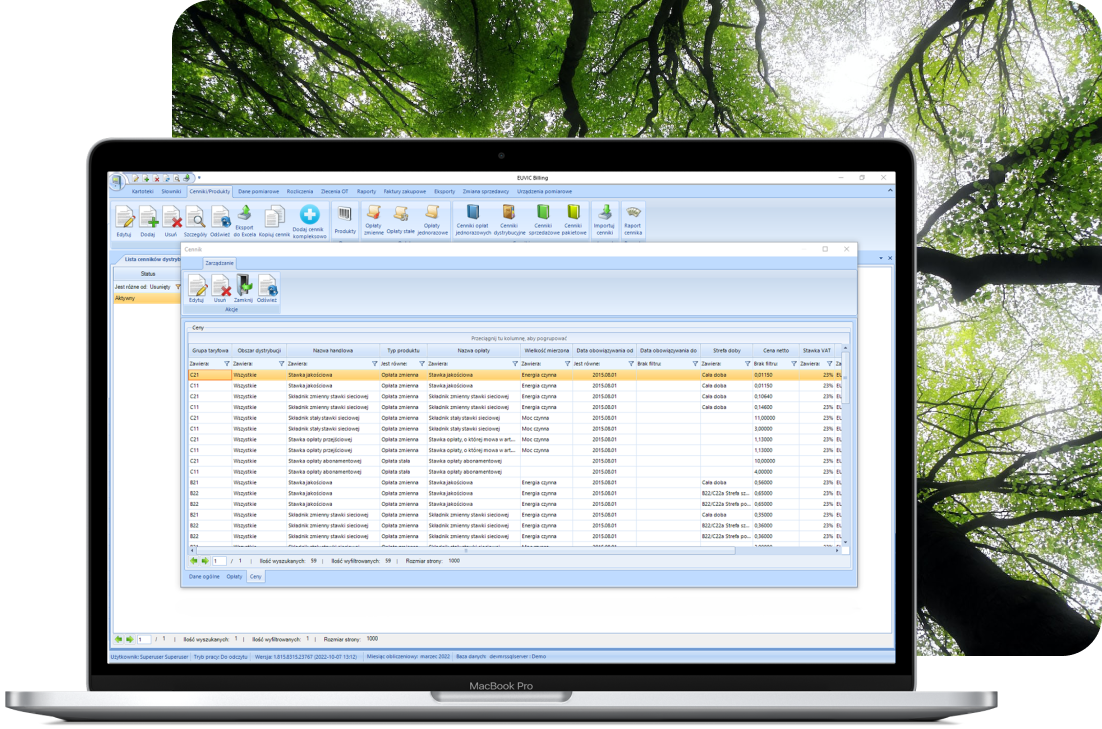Click Eksport do Excela icon
The height and width of the screenshot is (729, 1102).
[x=245, y=213]
